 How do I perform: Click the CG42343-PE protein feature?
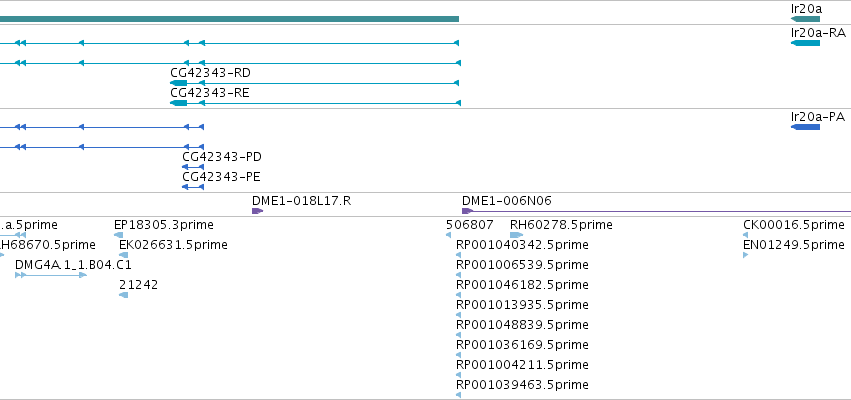click(x=193, y=187)
